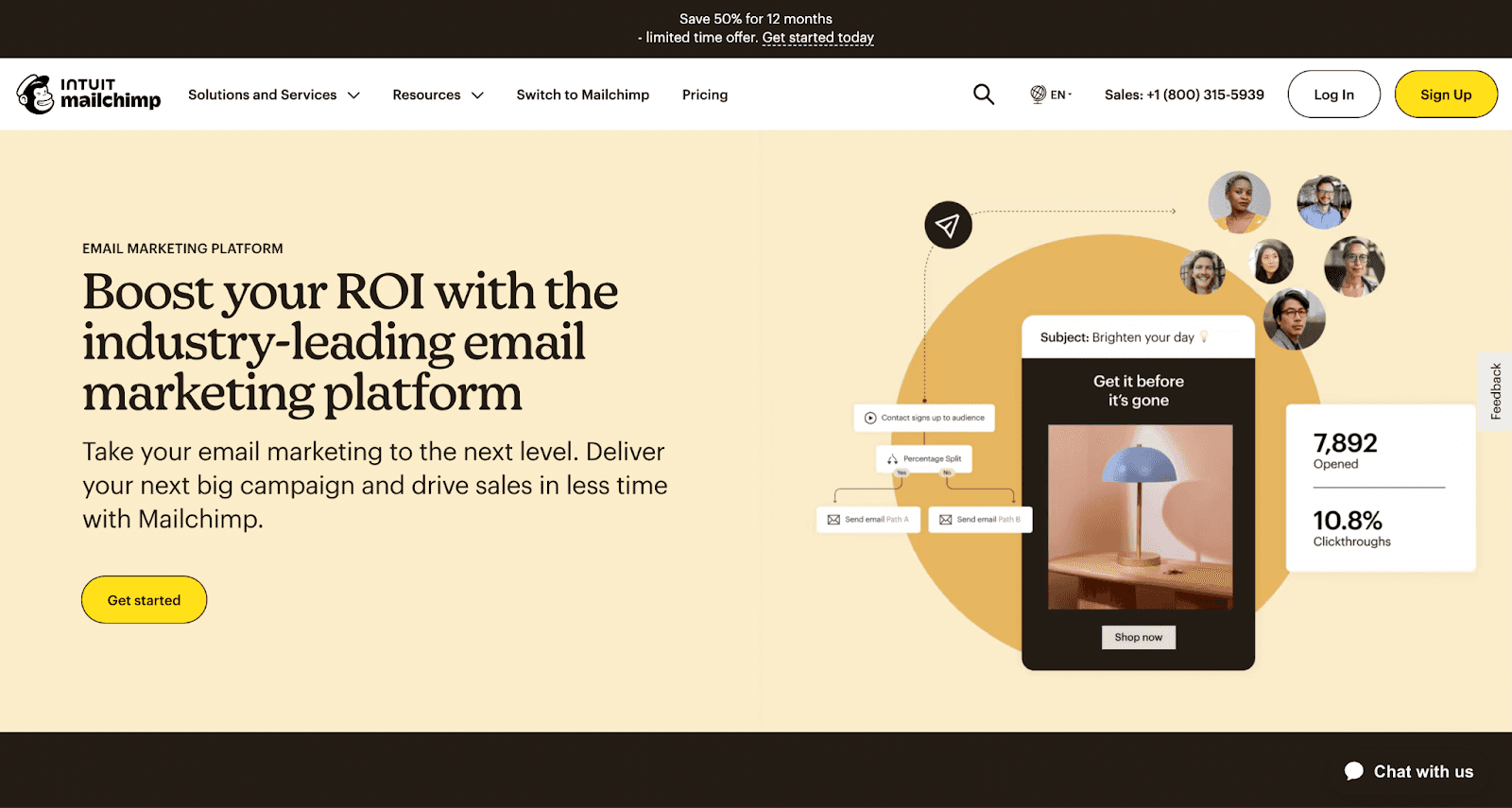
Task: Click the play icon beside Contact signs up
Action: 870,418
